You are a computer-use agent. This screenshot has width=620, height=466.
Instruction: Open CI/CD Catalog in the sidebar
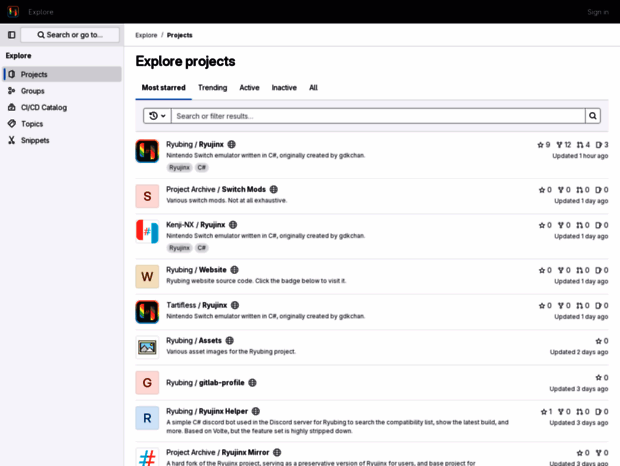tap(62, 108)
